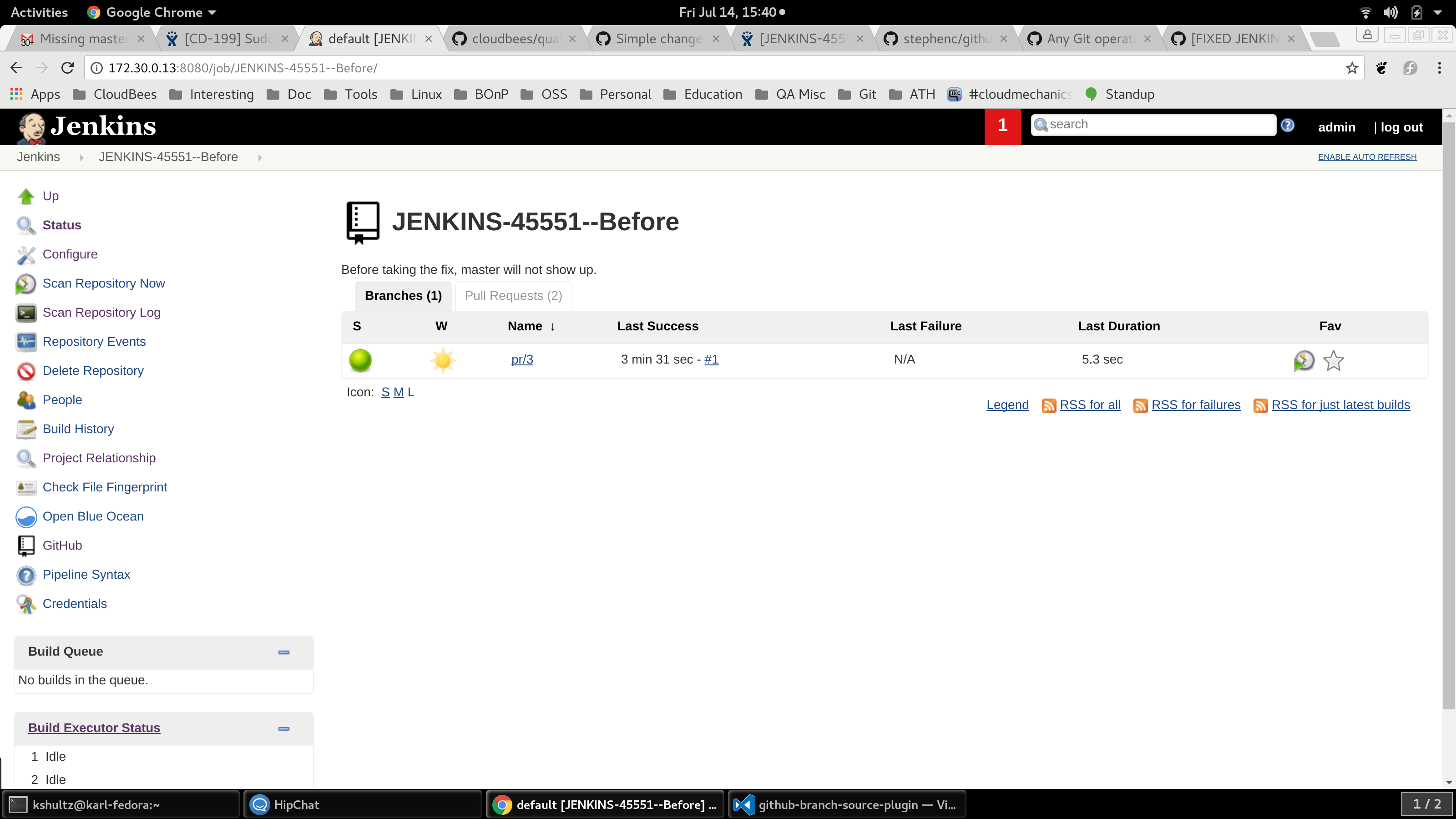
Task: Click the search help question icon
Action: (x=1288, y=126)
